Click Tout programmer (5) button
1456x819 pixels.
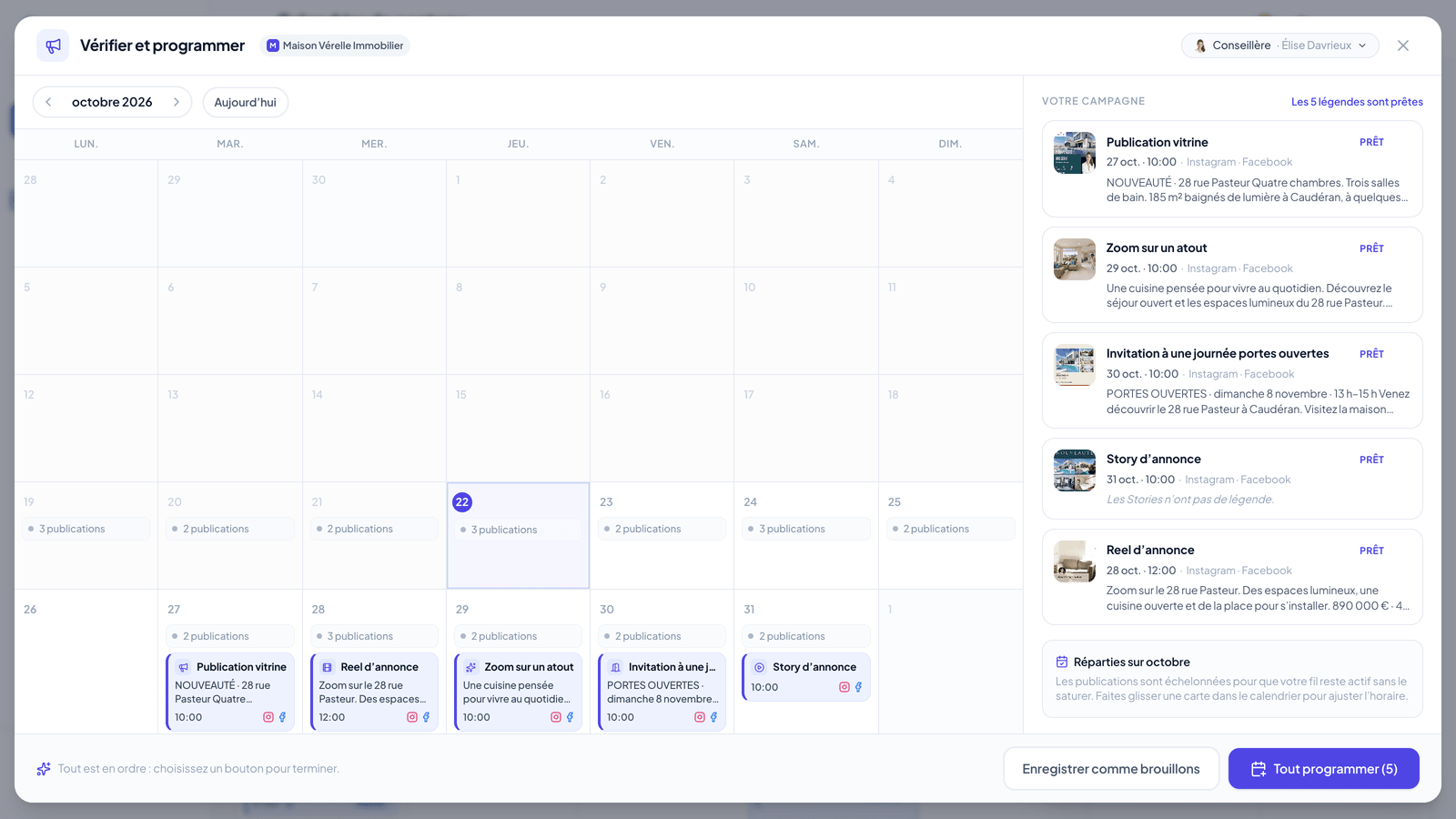coord(1324,769)
